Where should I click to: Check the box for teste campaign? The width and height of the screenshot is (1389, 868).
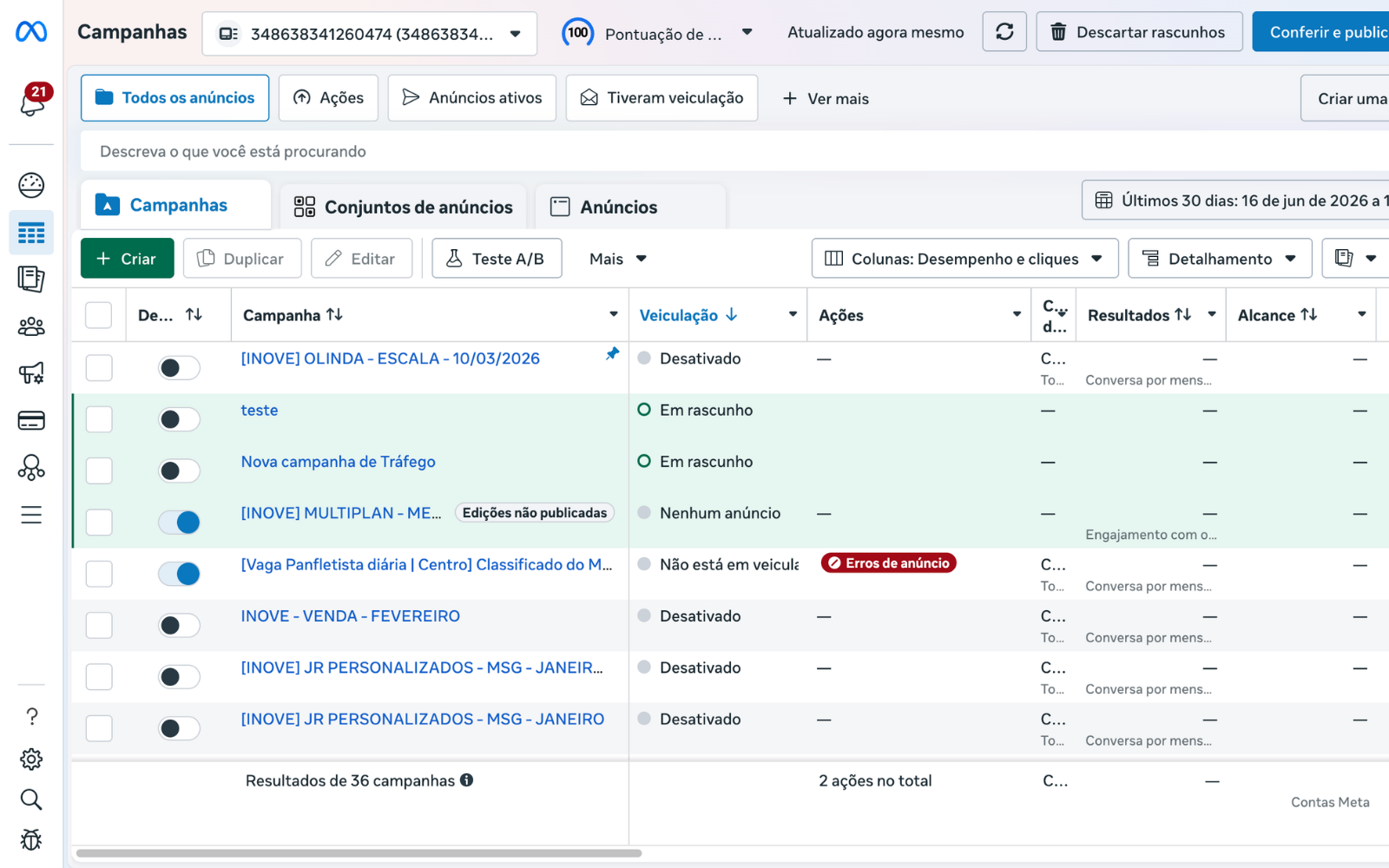[99, 419]
